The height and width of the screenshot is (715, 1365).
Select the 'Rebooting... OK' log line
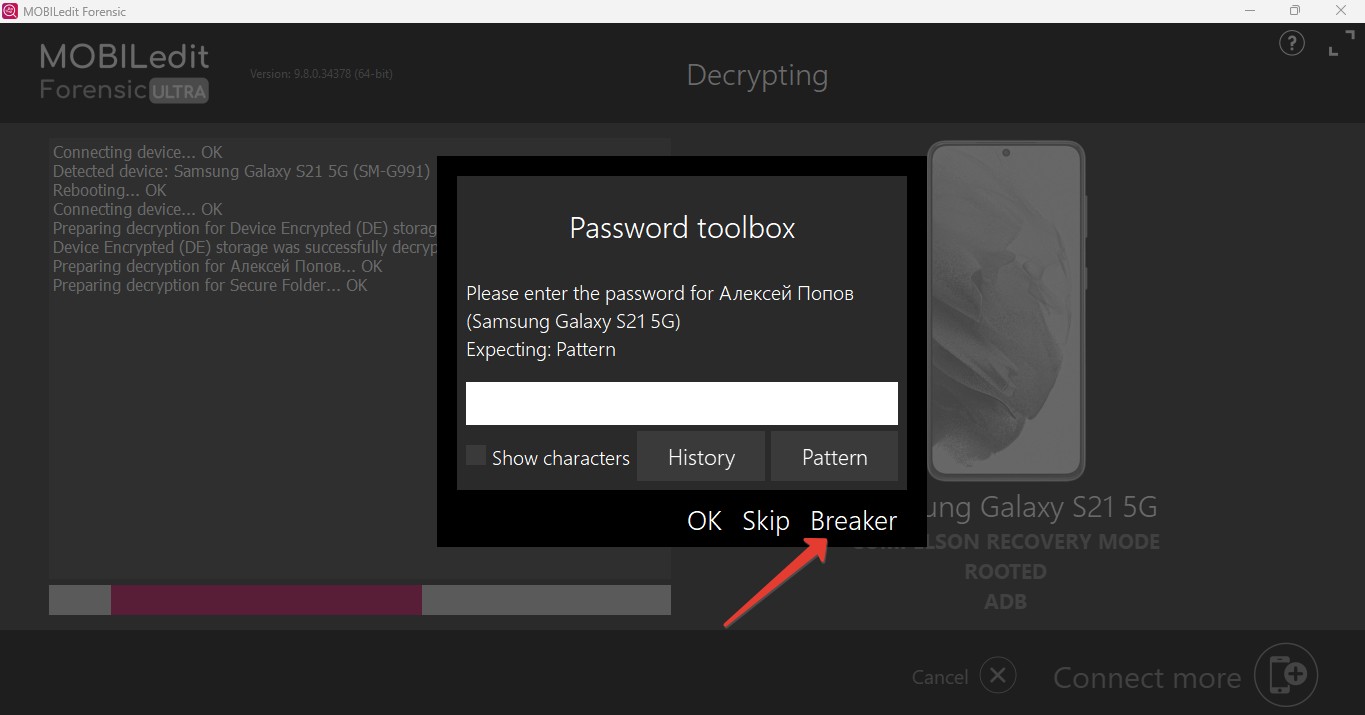coord(110,190)
